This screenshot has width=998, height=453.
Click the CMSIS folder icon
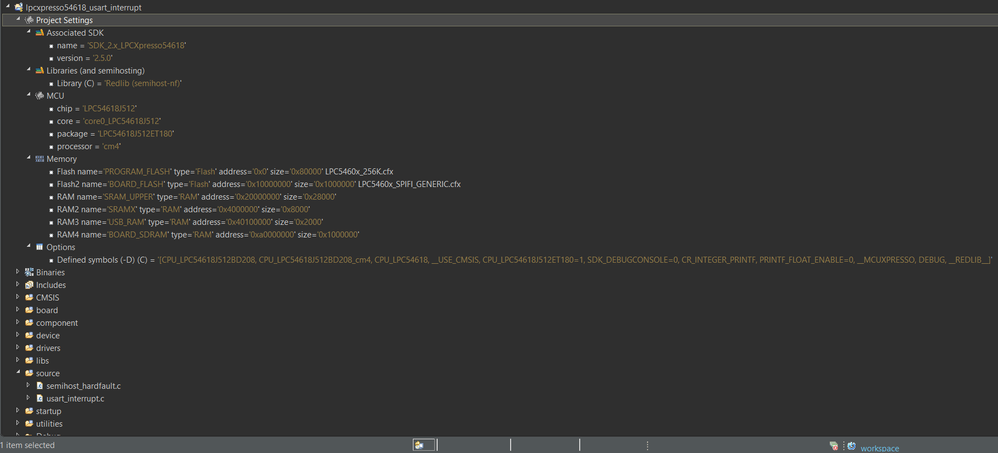click(29, 297)
